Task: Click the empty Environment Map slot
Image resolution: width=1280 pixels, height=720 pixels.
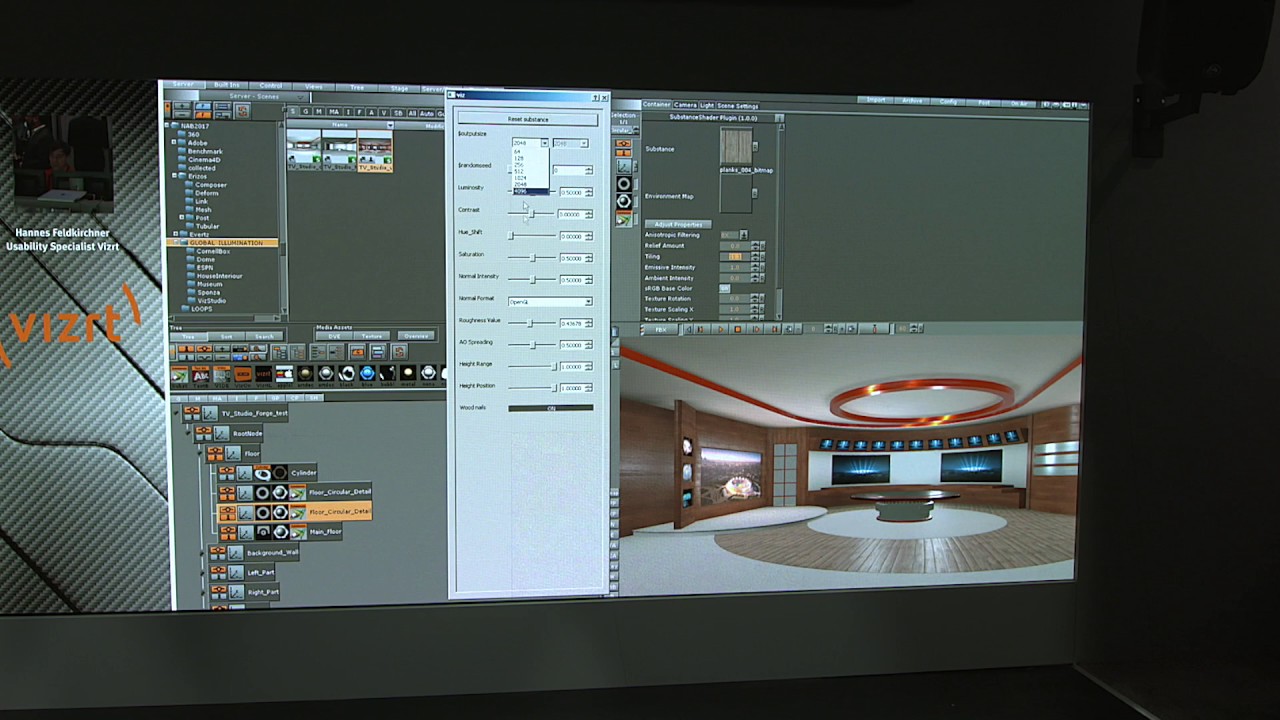Action: (x=736, y=194)
